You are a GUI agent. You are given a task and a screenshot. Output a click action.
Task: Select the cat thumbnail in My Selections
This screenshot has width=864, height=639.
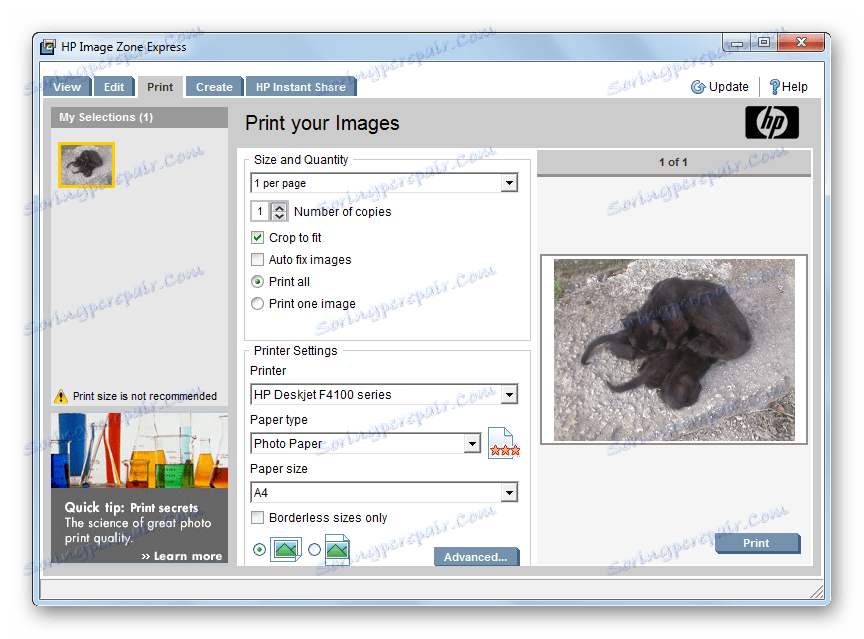click(87, 165)
